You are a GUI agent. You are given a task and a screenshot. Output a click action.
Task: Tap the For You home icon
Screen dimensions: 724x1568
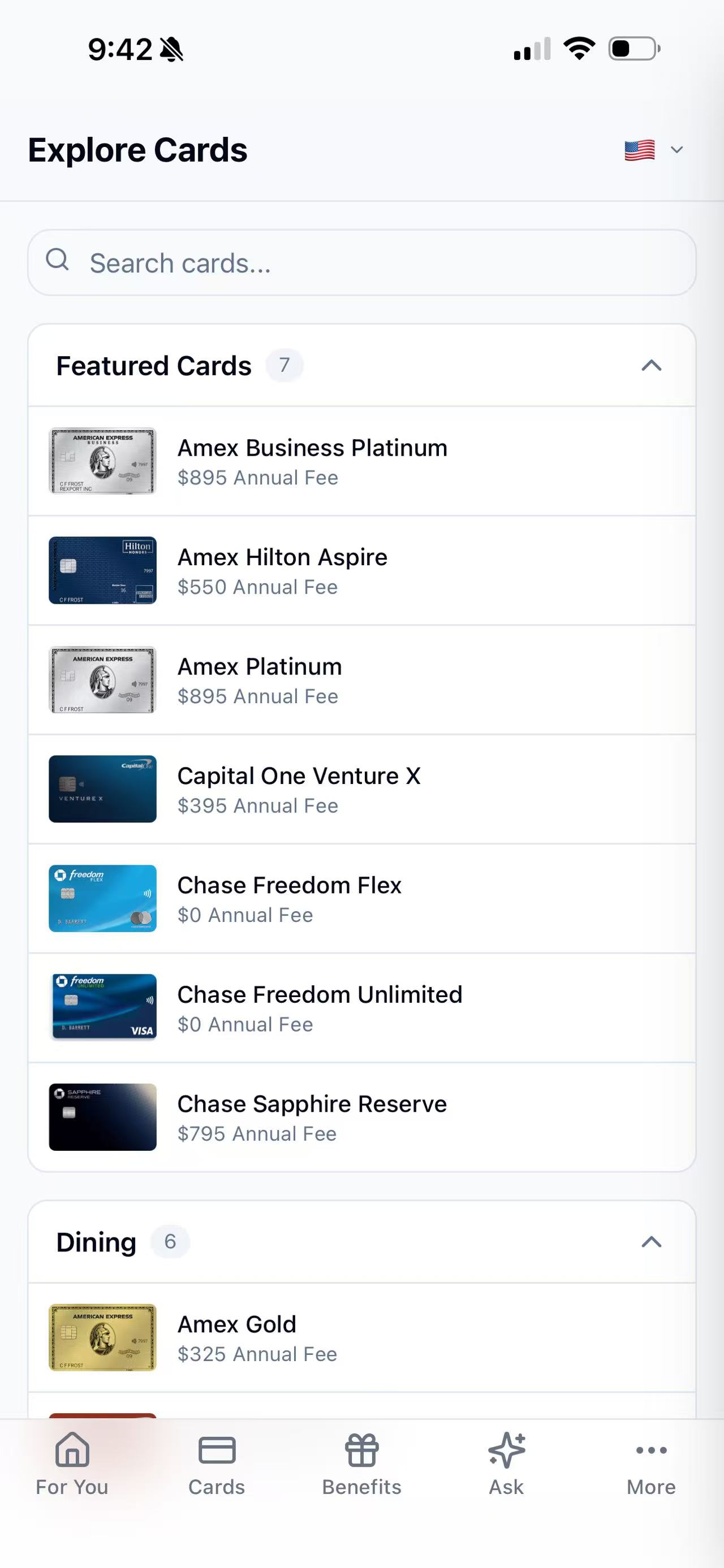point(72,1449)
